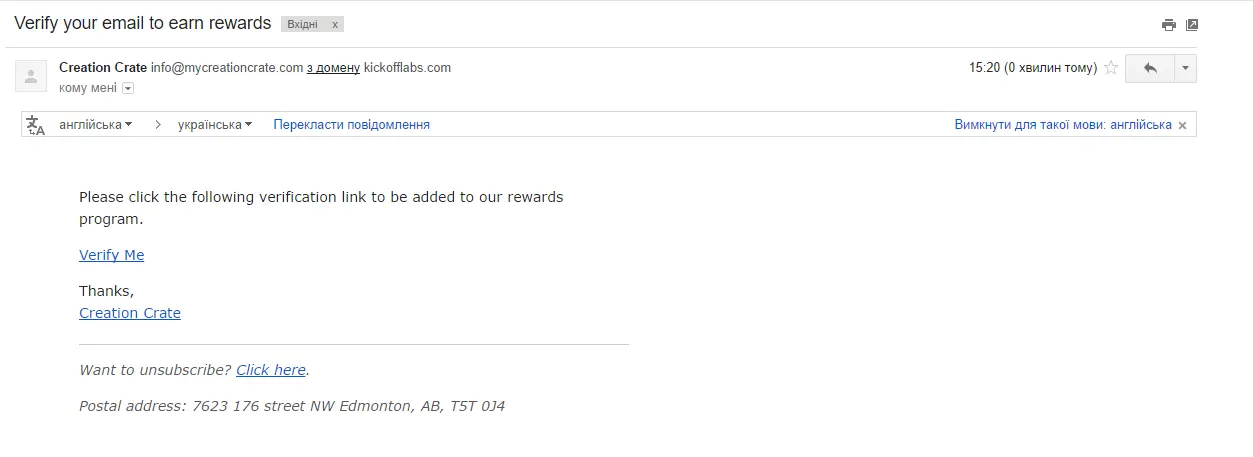Open the Verify Me link
The height and width of the screenshot is (457, 1253).
pos(112,255)
